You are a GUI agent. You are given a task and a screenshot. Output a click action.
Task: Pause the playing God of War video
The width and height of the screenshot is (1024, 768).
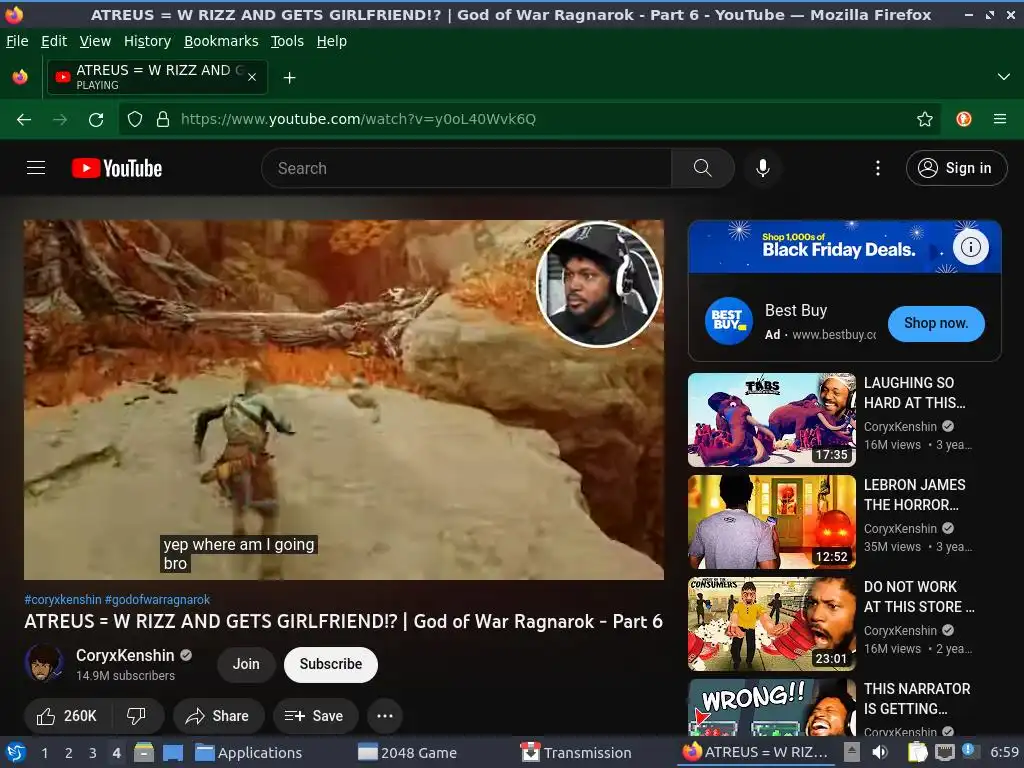(x=344, y=399)
